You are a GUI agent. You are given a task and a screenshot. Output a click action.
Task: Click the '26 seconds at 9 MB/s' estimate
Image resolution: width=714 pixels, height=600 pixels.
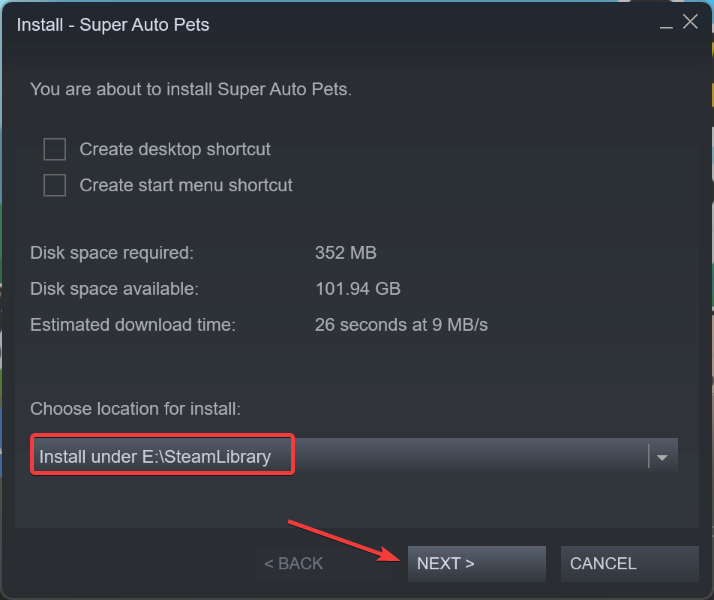coord(401,325)
